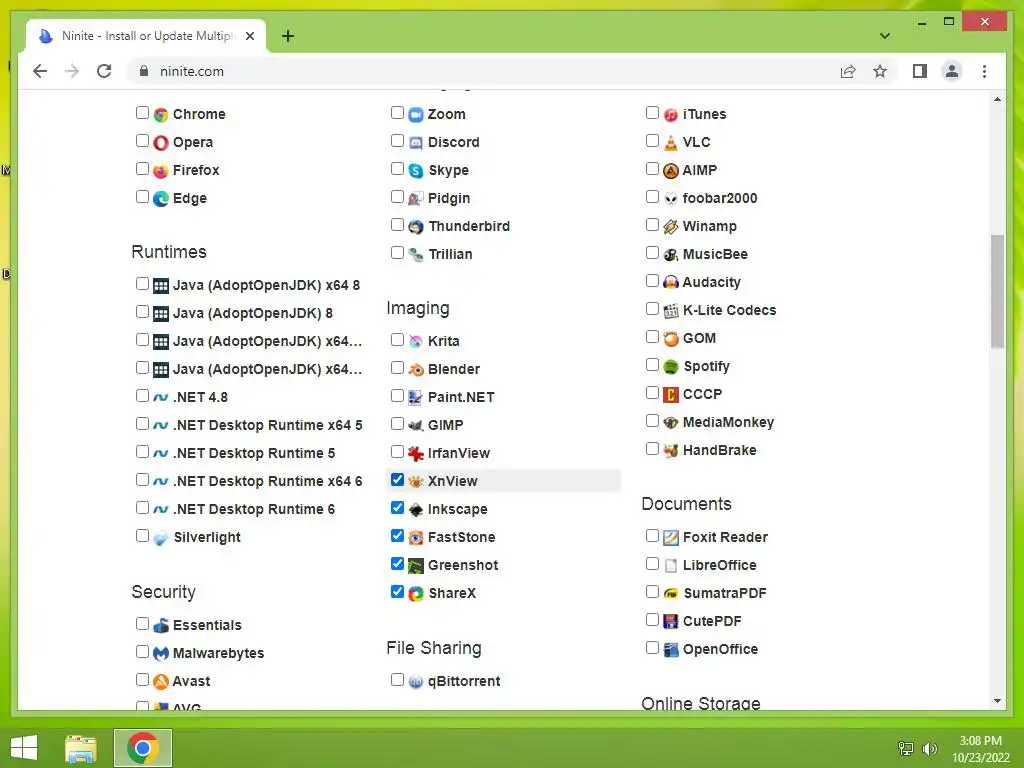The image size is (1024, 768).
Task: Click the iTunes app icon
Action: [671, 115]
